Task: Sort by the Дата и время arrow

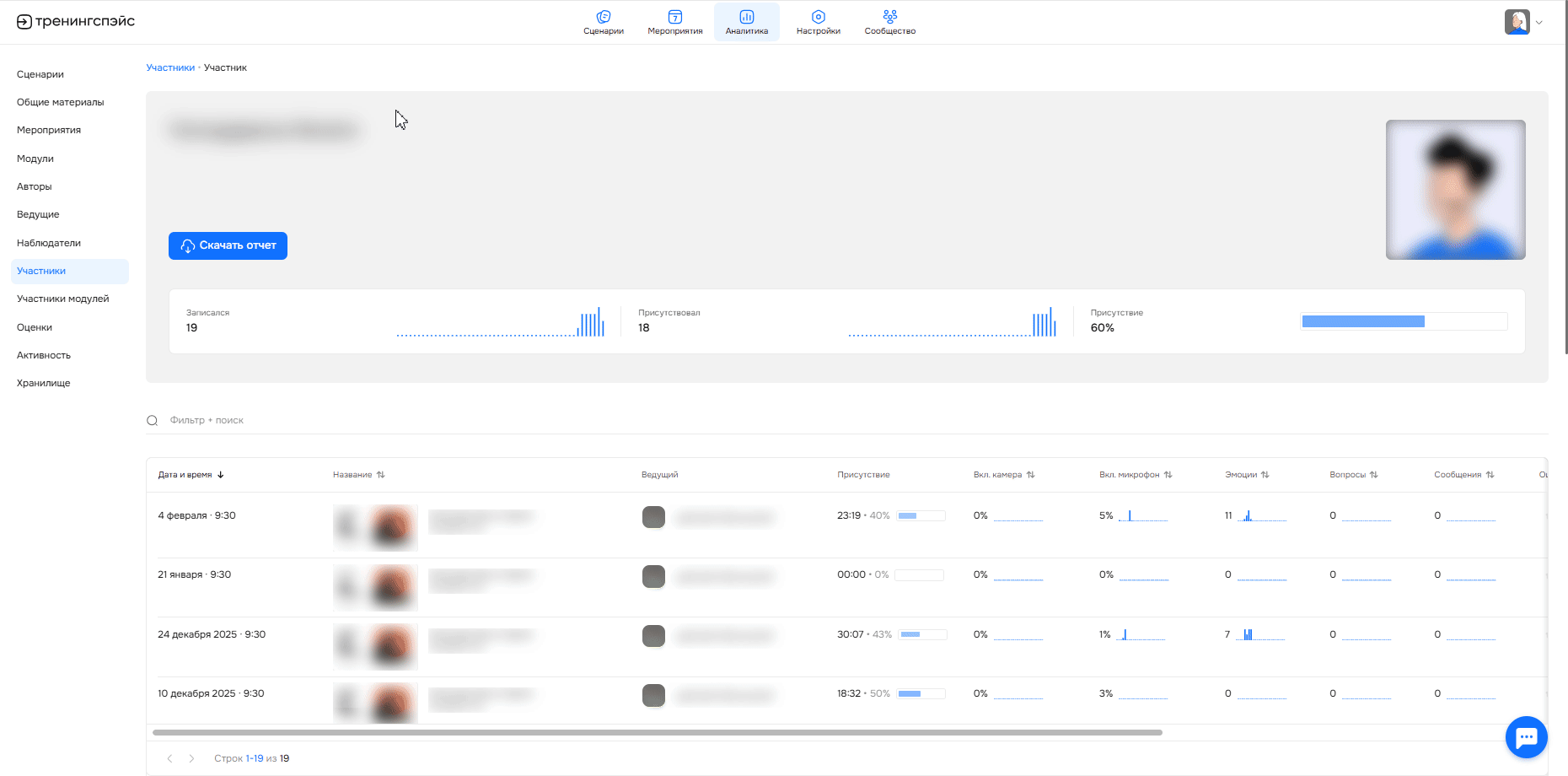Action: coord(221,475)
